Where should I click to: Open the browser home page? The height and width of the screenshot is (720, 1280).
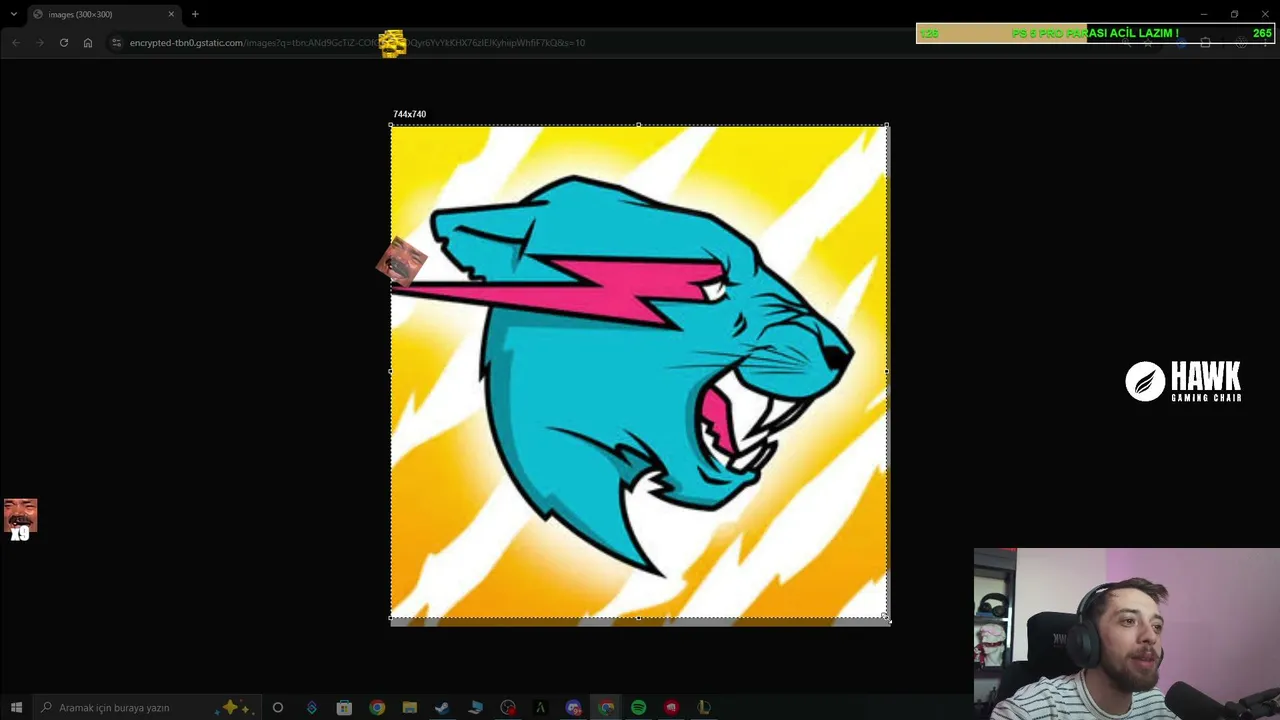coord(88,43)
